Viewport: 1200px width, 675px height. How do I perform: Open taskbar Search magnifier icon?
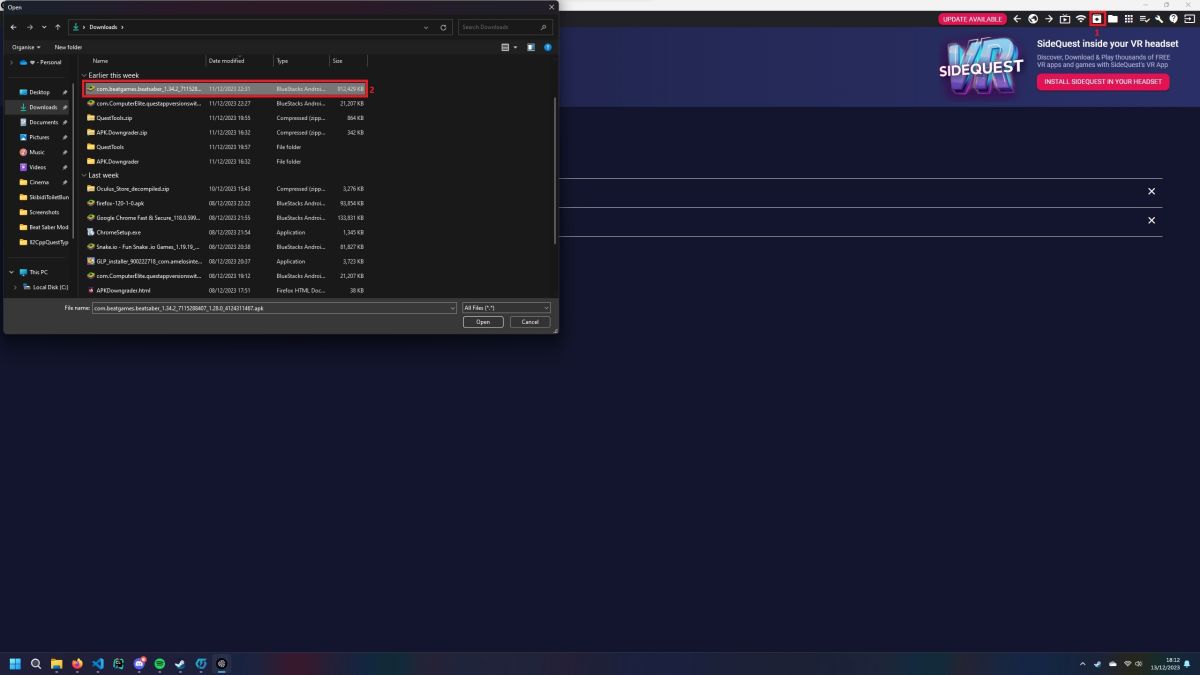[36, 663]
